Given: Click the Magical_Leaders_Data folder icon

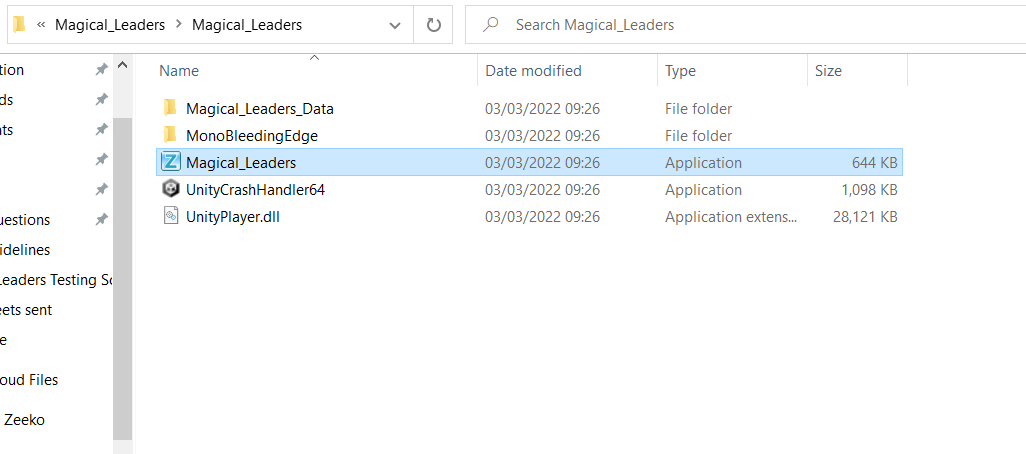Looking at the screenshot, I should click(171, 108).
